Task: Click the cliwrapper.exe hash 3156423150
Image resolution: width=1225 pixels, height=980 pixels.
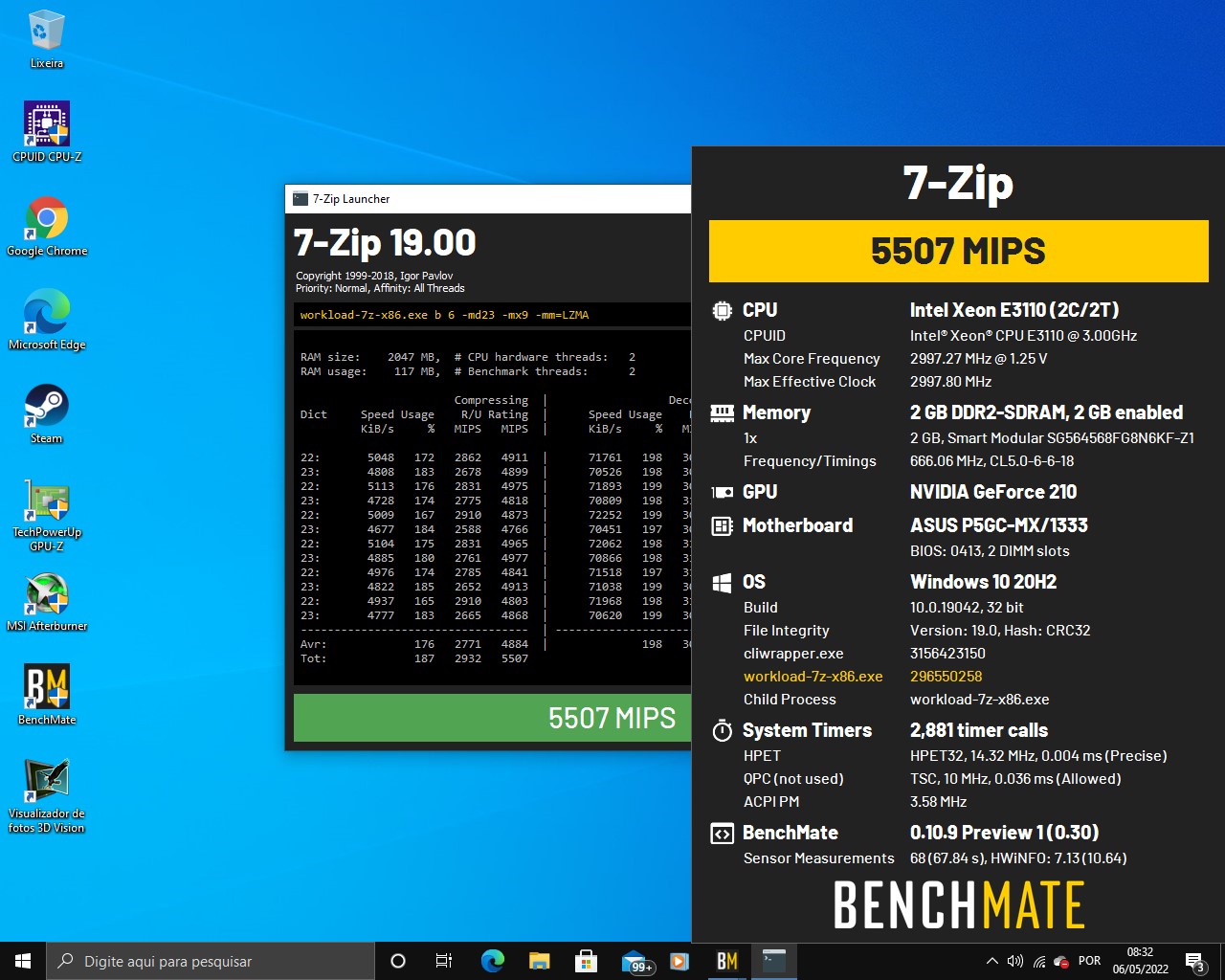Action: click(x=947, y=654)
